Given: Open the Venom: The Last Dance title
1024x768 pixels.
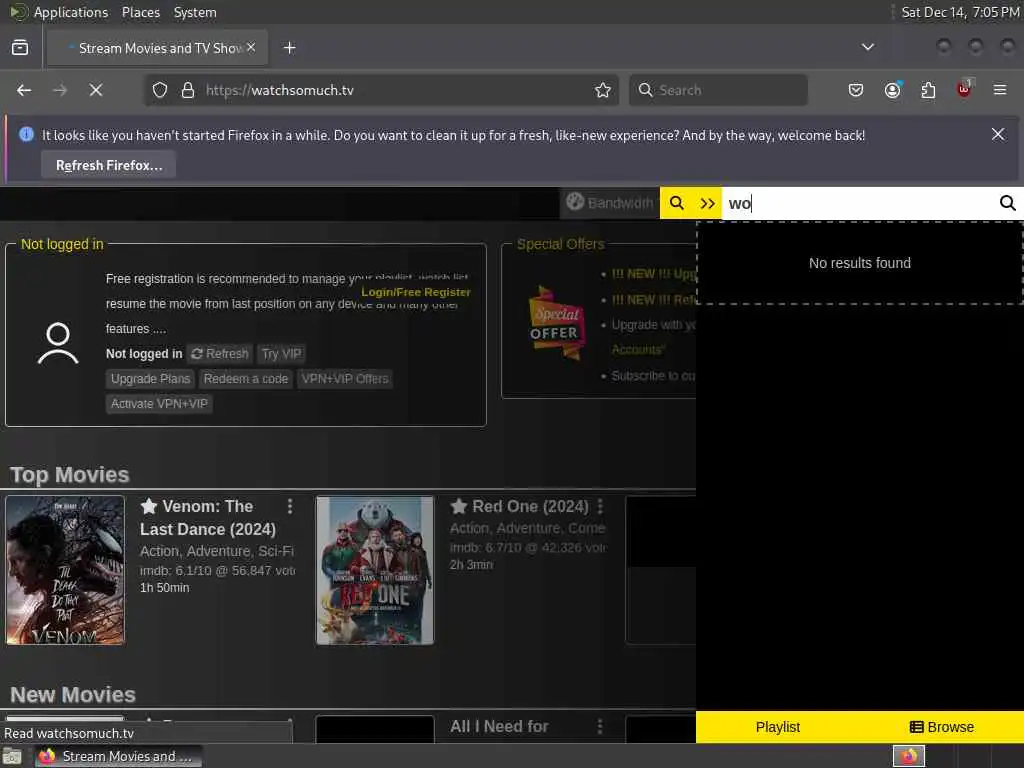Looking at the screenshot, I should [x=208, y=518].
